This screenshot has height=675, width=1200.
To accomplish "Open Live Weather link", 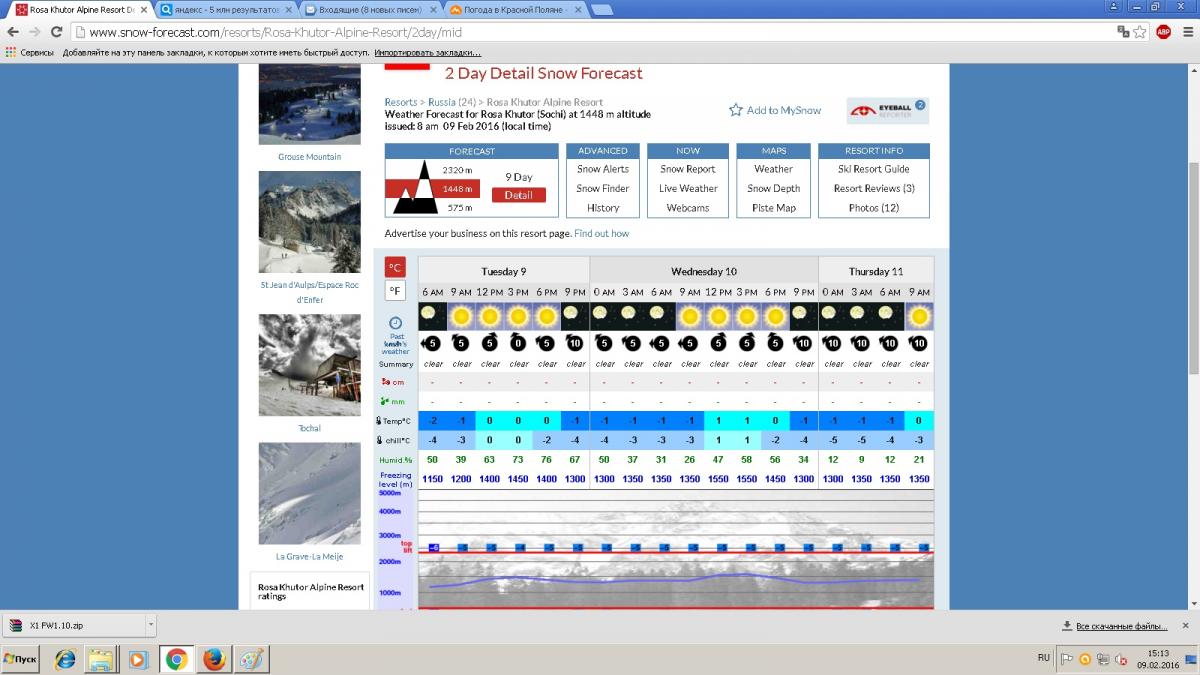I will 688,188.
